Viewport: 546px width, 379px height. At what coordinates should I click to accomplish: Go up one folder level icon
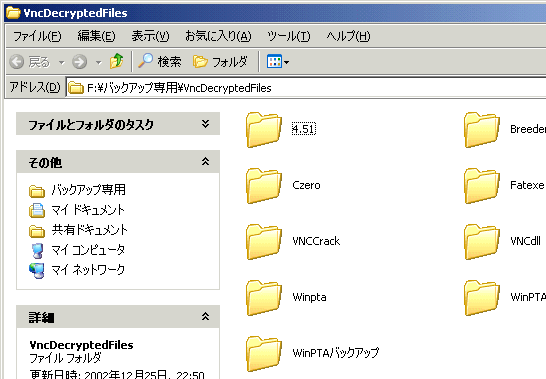click(117, 61)
